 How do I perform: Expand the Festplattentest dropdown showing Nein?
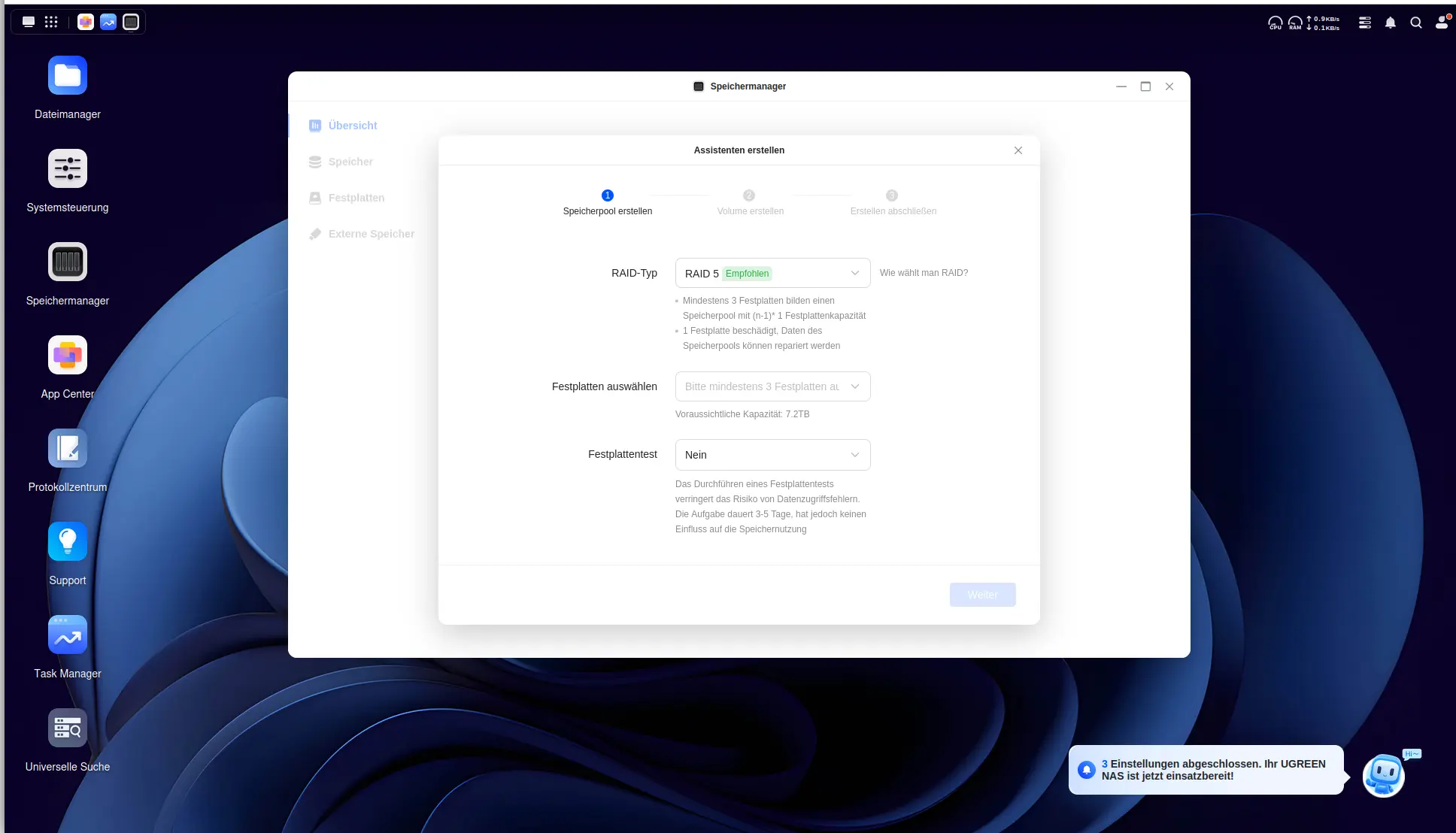pyautogui.click(x=772, y=455)
